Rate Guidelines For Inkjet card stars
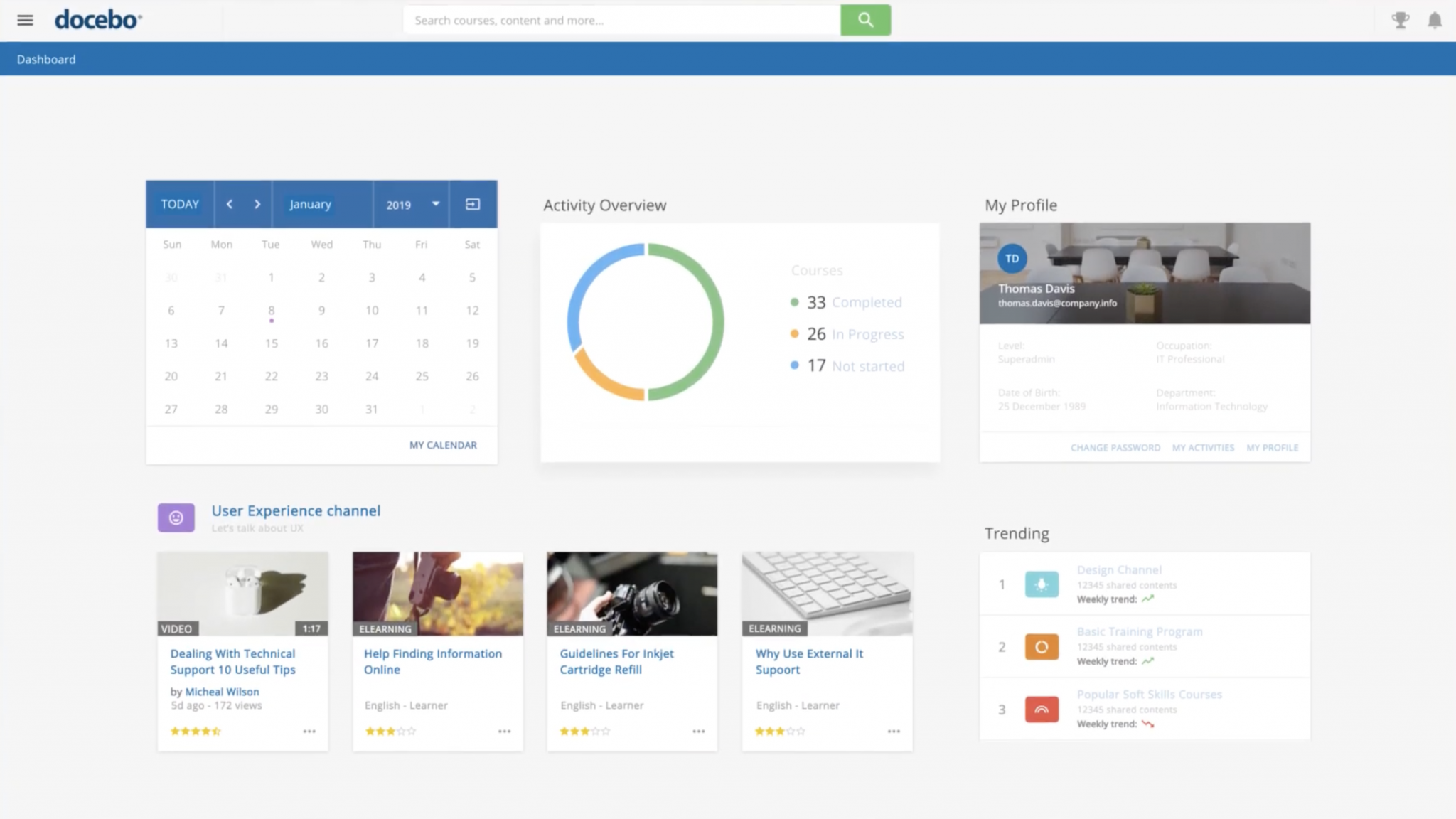 point(584,731)
